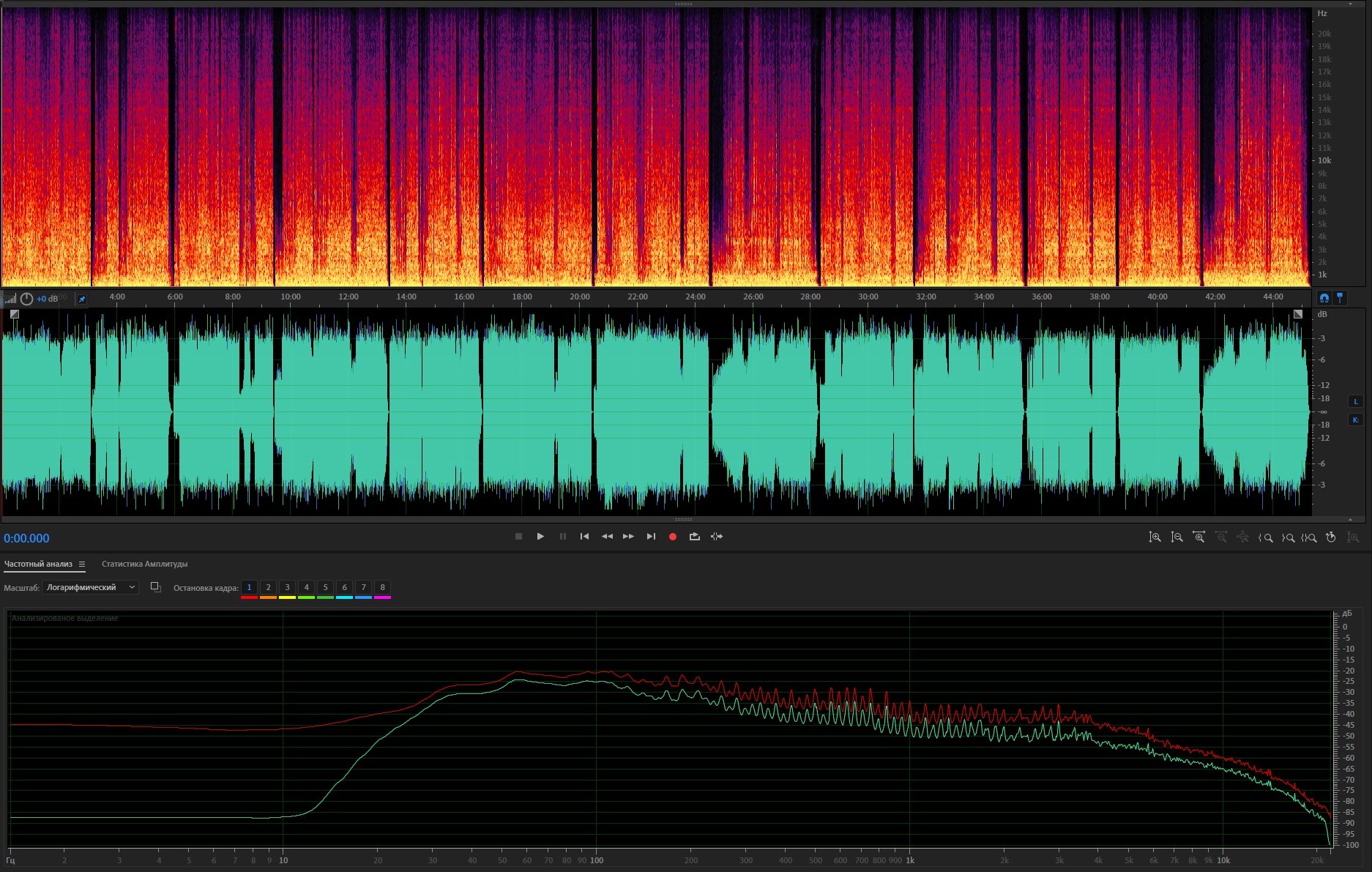The width and height of the screenshot is (1372, 872).
Task: Click the red Record button
Action: pyautogui.click(x=672, y=537)
